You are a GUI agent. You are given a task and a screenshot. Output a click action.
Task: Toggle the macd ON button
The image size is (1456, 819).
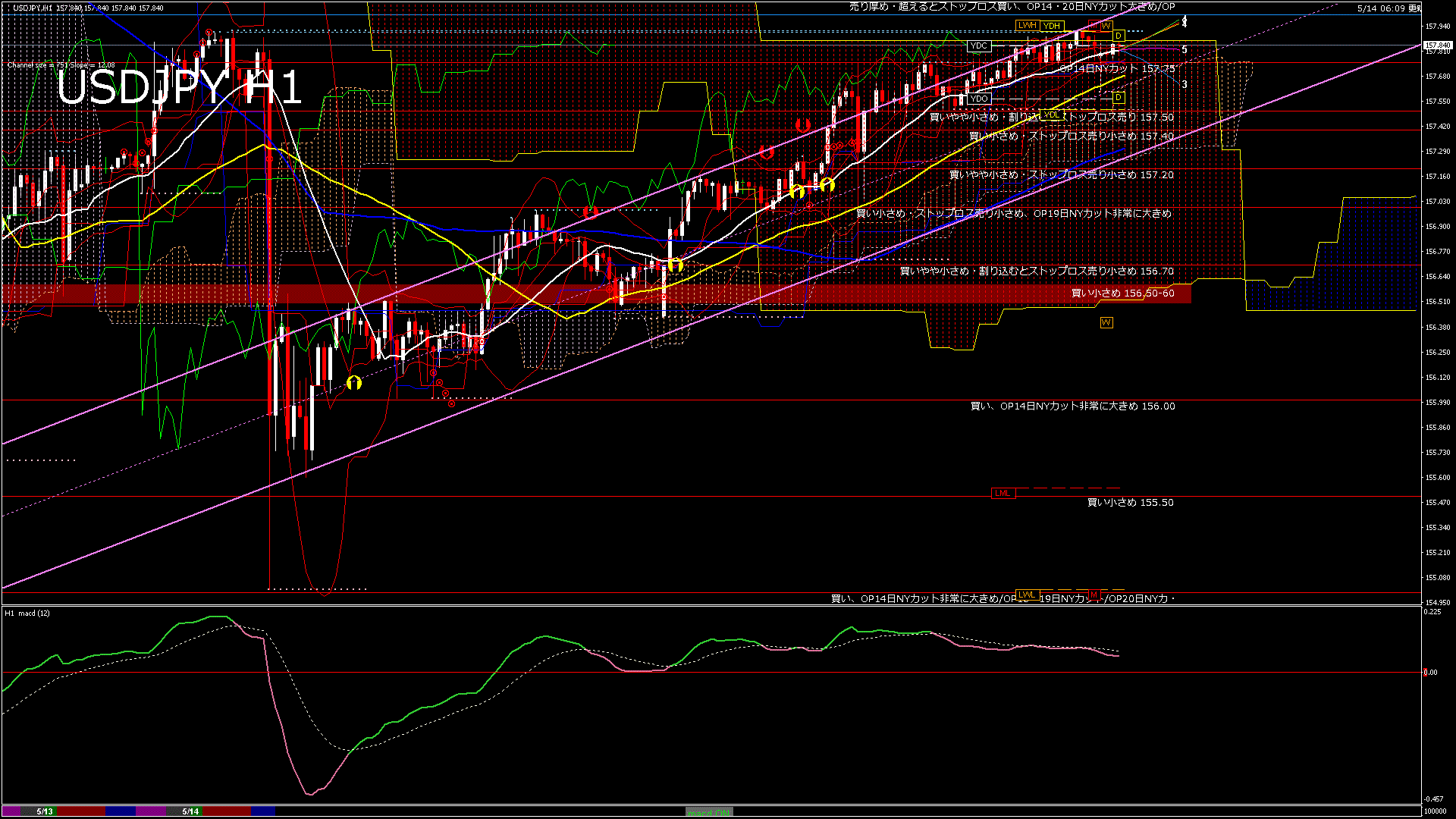click(x=709, y=812)
